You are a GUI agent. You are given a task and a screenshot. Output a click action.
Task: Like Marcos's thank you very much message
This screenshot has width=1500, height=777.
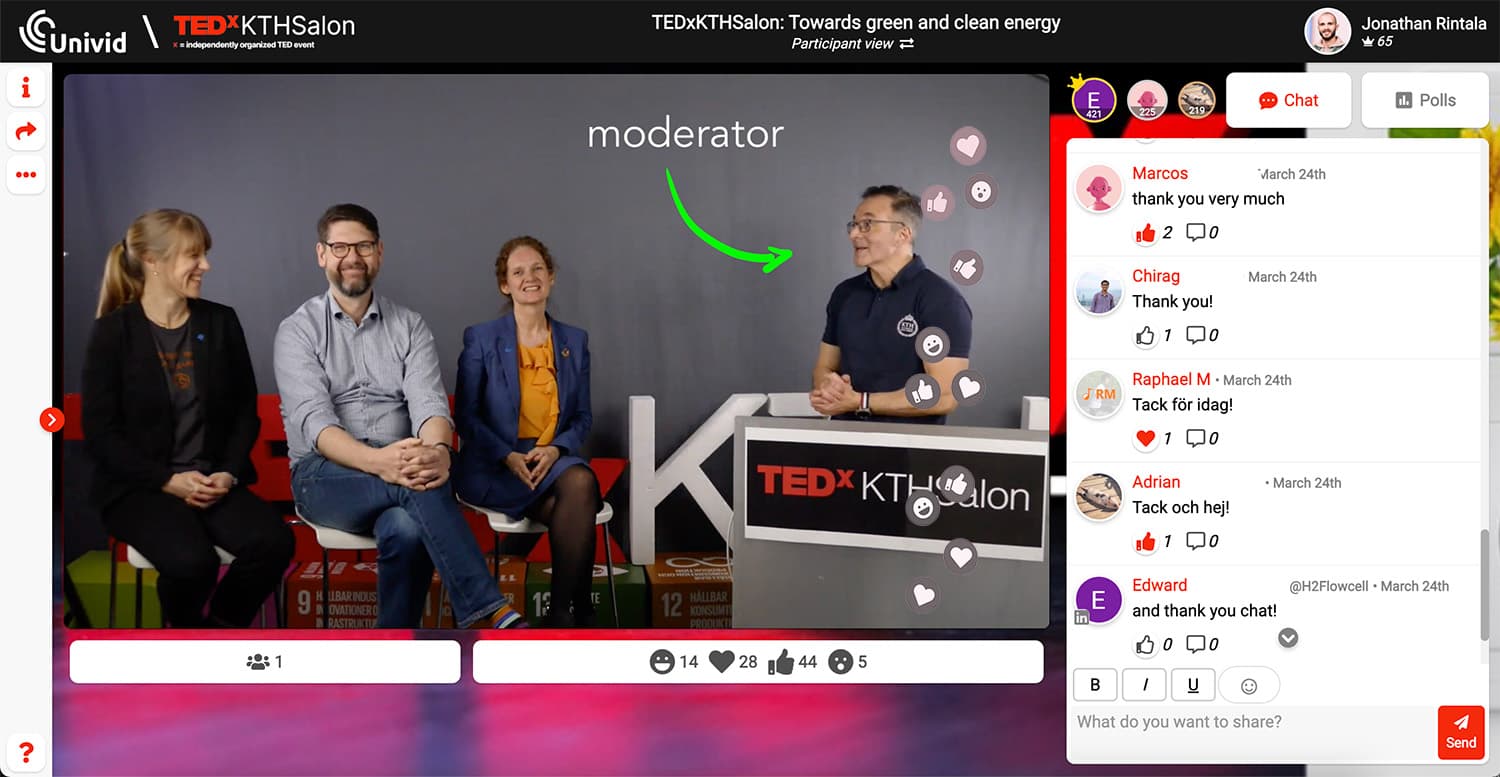(x=1145, y=233)
